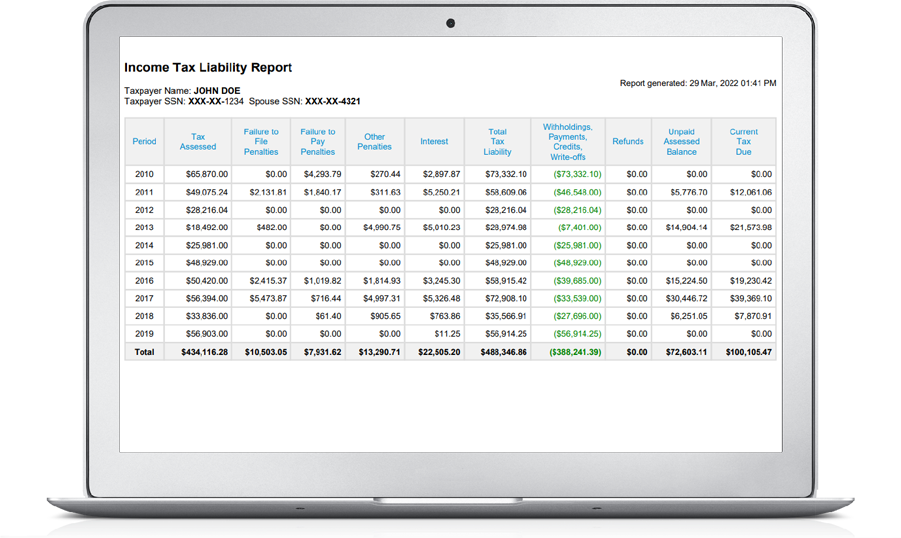Image resolution: width=901 pixels, height=538 pixels.
Task: Select the 2018 period cell
Action: pyautogui.click(x=144, y=316)
